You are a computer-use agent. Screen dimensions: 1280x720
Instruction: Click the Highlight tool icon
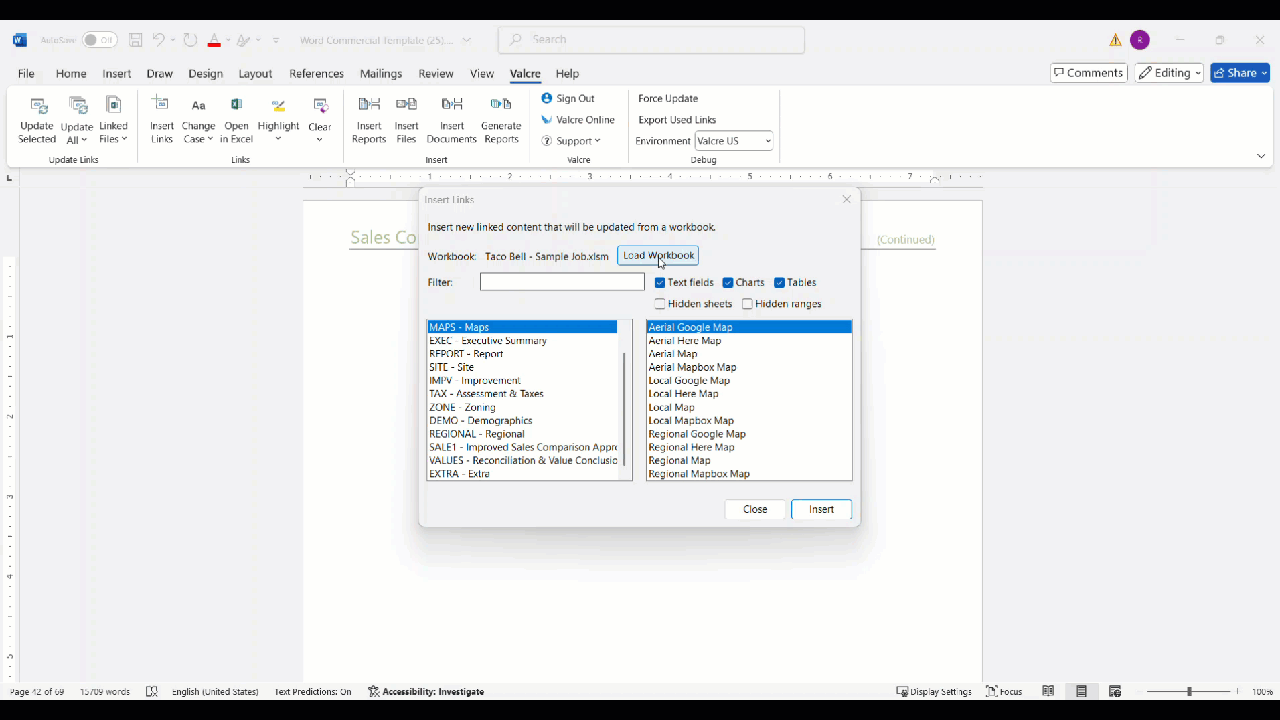click(278, 106)
